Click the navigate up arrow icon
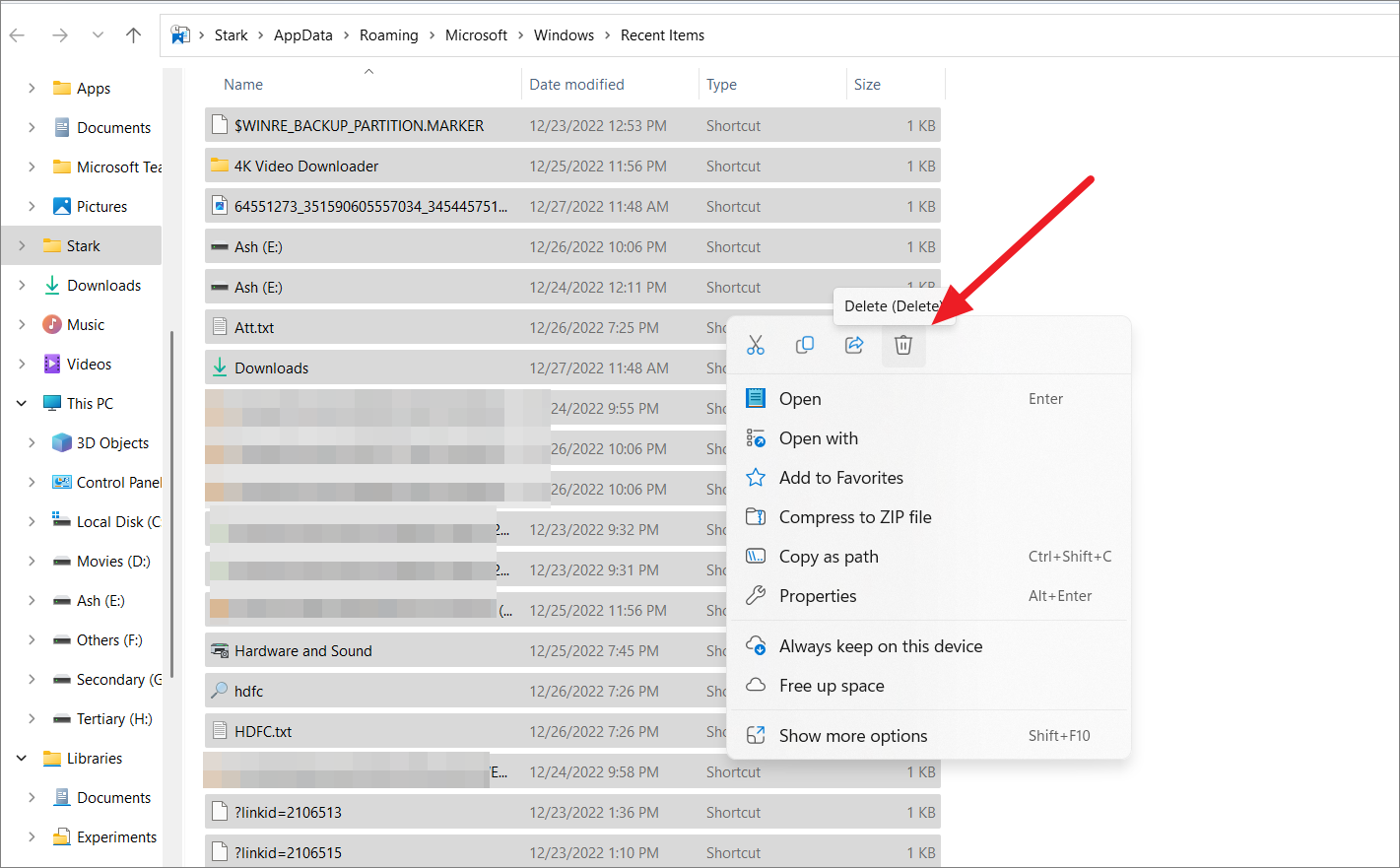The height and width of the screenshot is (868, 1400). [133, 34]
